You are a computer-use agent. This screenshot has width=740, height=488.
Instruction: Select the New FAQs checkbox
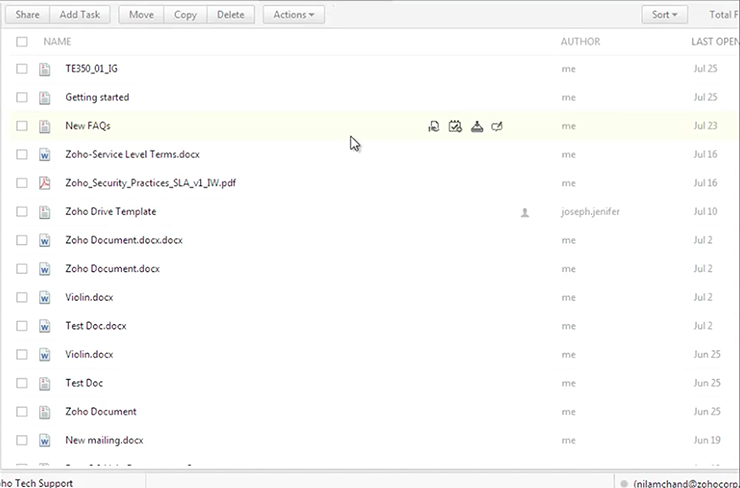point(22,126)
